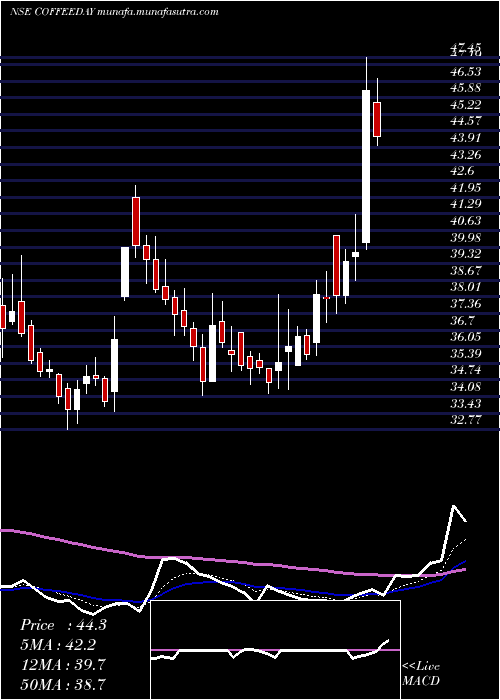Viewport: 500px width, 700px height.
Task: Select the tallest white candlestick near the peak
Action: click(366, 167)
